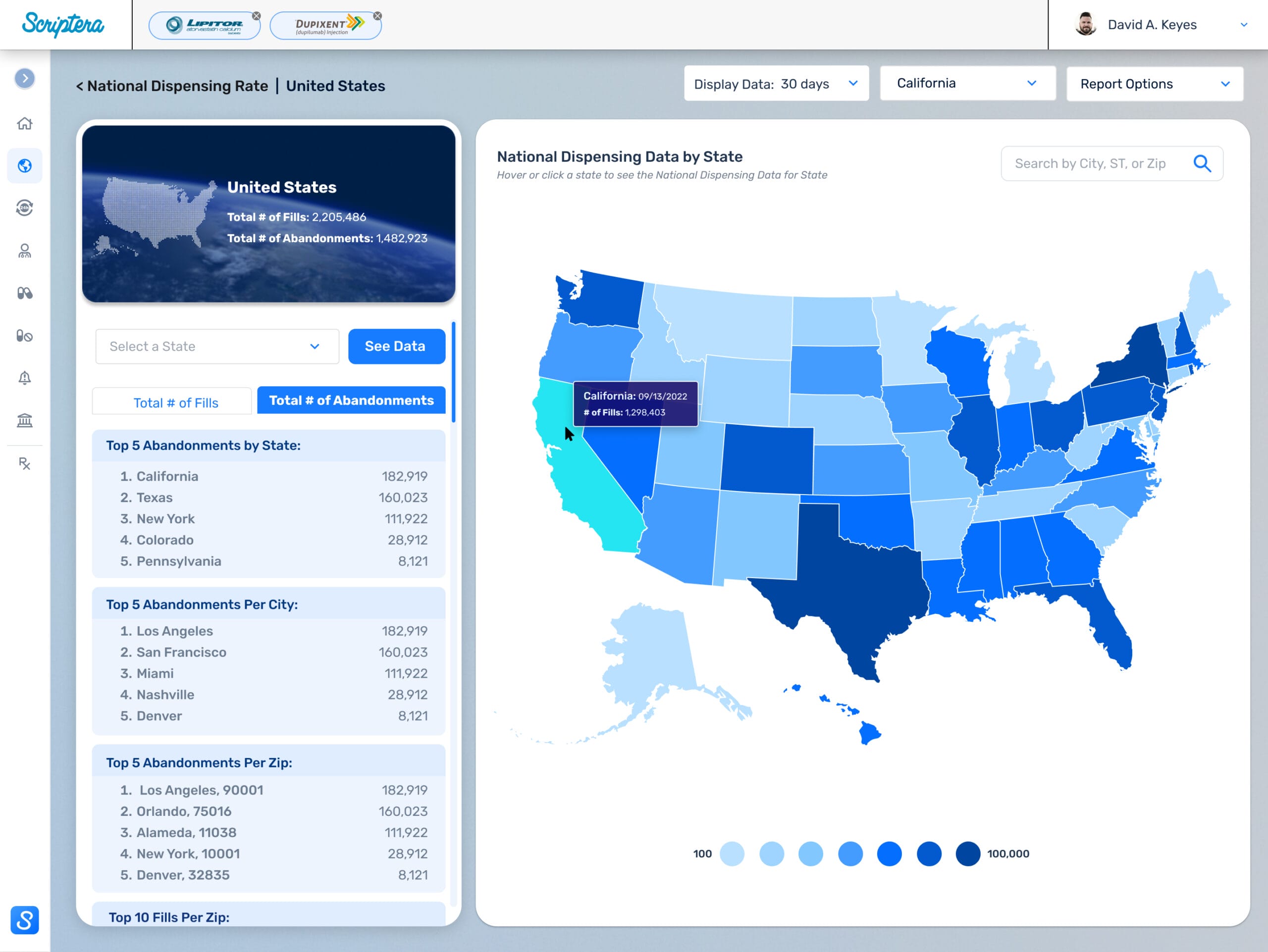Click the blocked pill sidebar icon
This screenshot has height=952, width=1268.
[25, 336]
